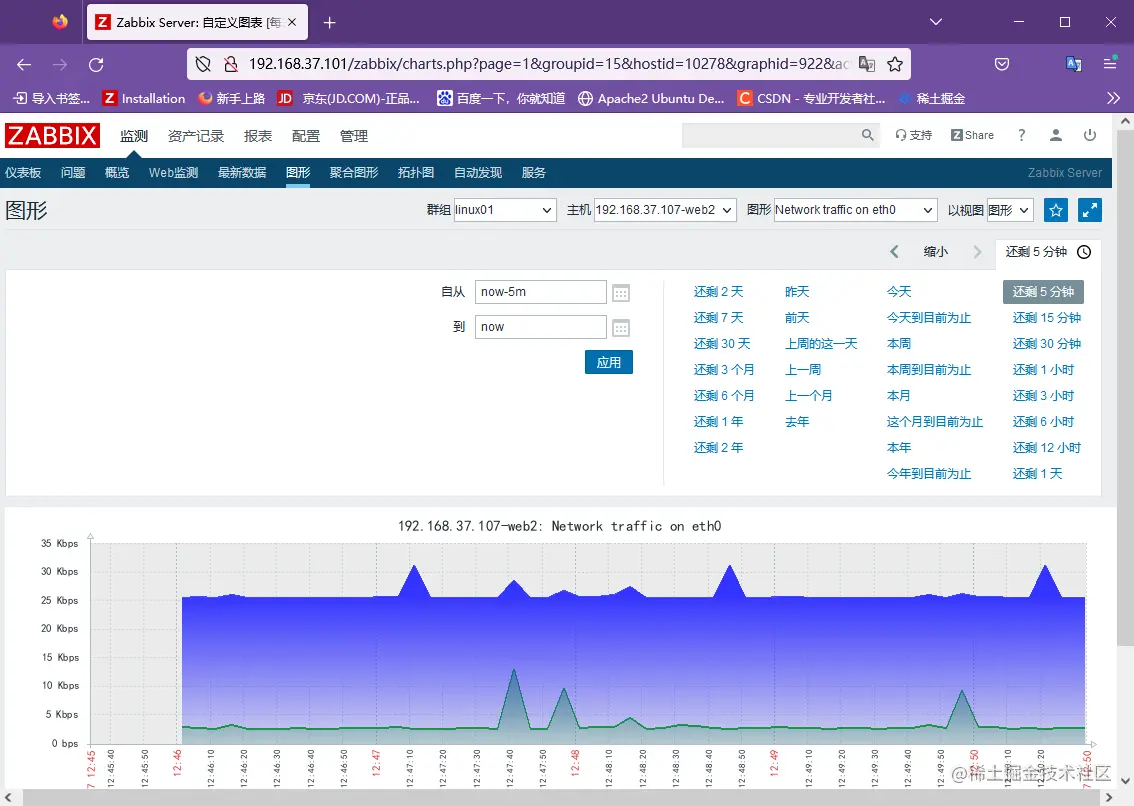Open the calendar picker beside the 自从 field
The image size is (1134, 806).
click(x=620, y=291)
